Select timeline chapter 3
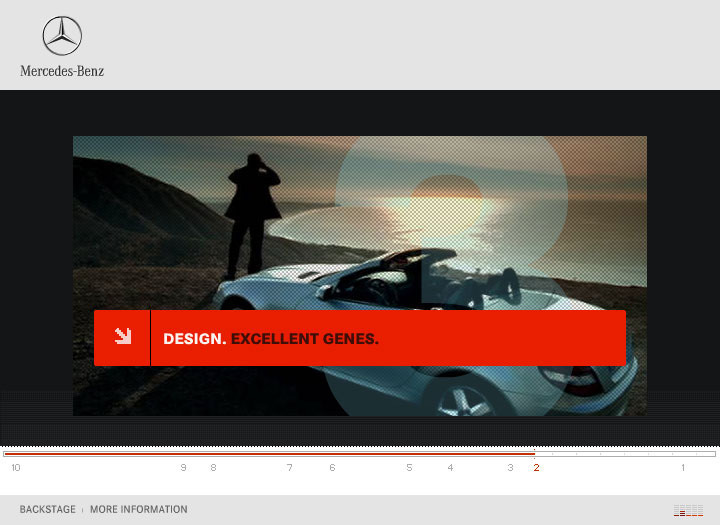The width and height of the screenshot is (720, 525). (x=510, y=468)
